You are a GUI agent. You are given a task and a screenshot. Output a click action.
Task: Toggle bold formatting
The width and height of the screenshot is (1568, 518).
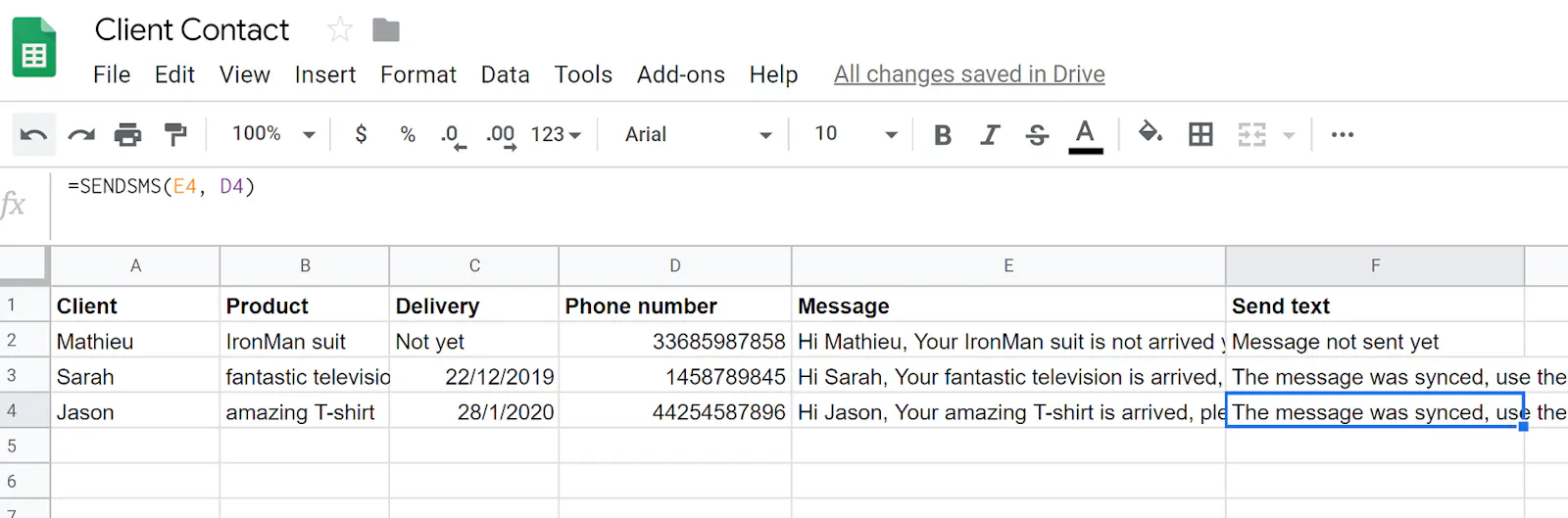pyautogui.click(x=943, y=134)
